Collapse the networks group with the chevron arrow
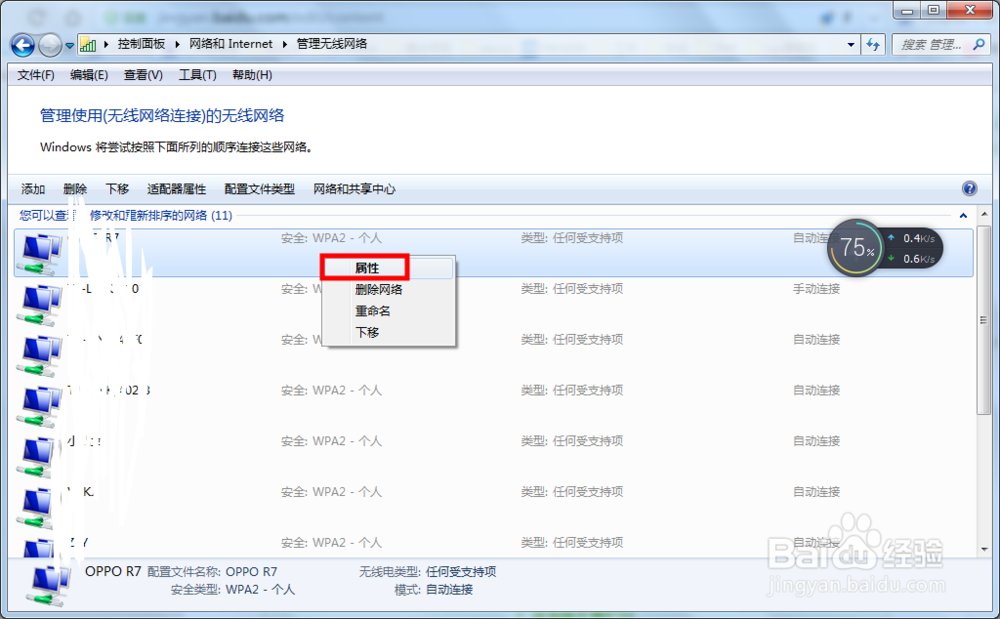 962,215
